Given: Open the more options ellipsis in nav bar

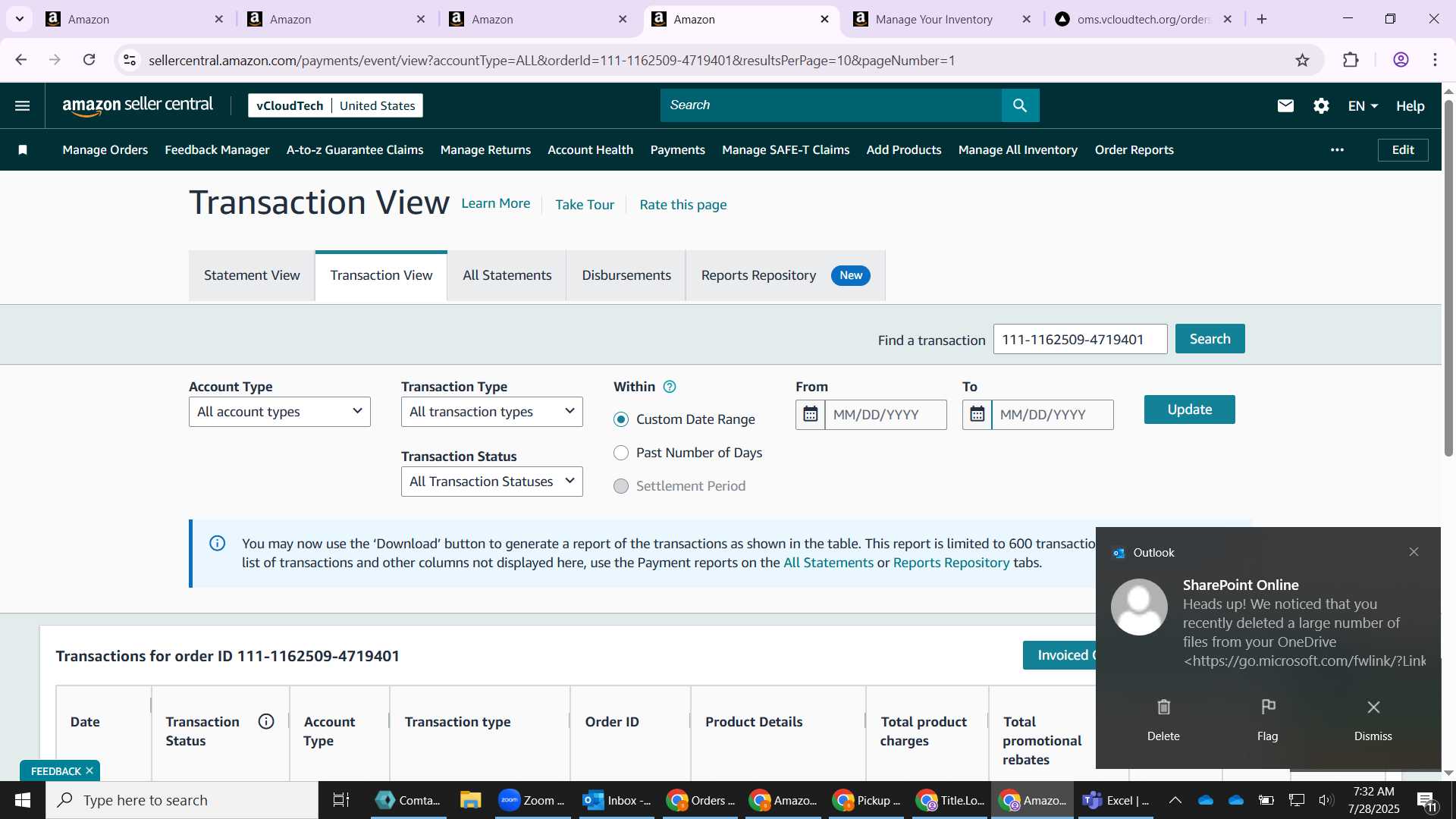Looking at the screenshot, I should click(1337, 150).
